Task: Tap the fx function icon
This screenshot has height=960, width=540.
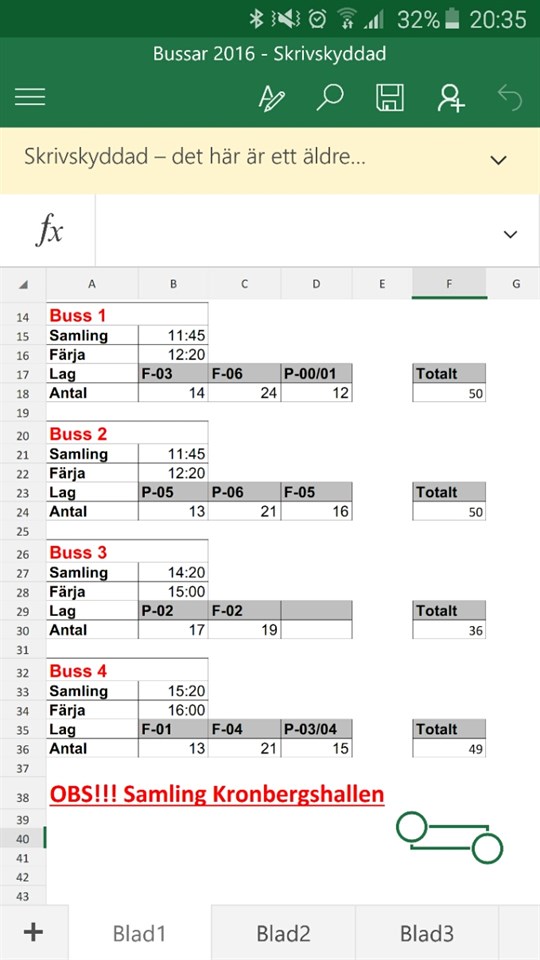Action: click(48, 232)
